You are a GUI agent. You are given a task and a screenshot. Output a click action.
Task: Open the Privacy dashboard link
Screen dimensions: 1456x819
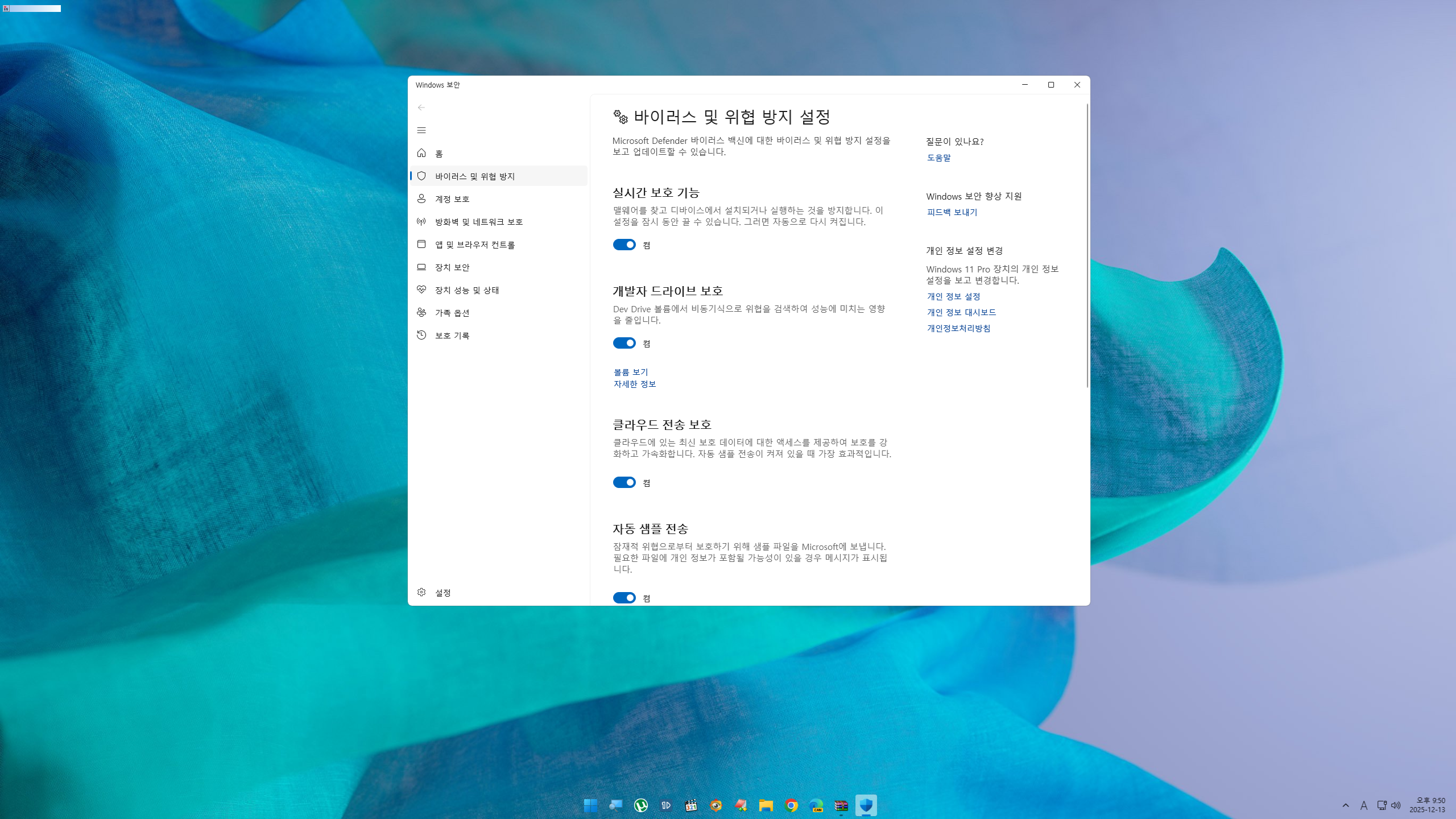click(961, 312)
